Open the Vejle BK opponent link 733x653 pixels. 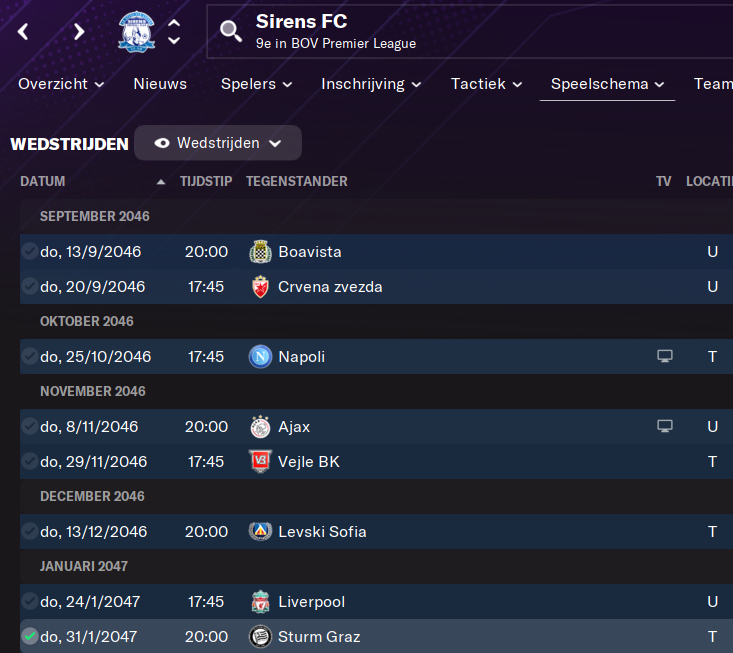(x=308, y=462)
